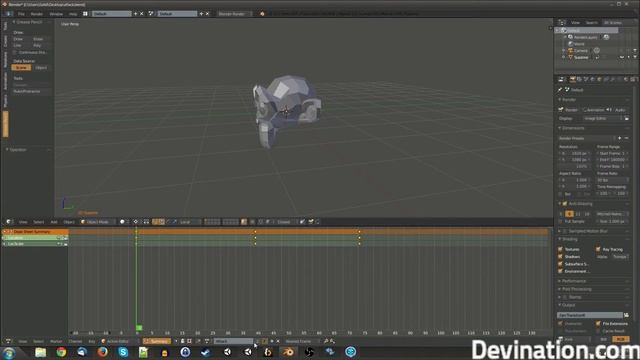Open the Local transform orientation dropdown

coord(189,222)
